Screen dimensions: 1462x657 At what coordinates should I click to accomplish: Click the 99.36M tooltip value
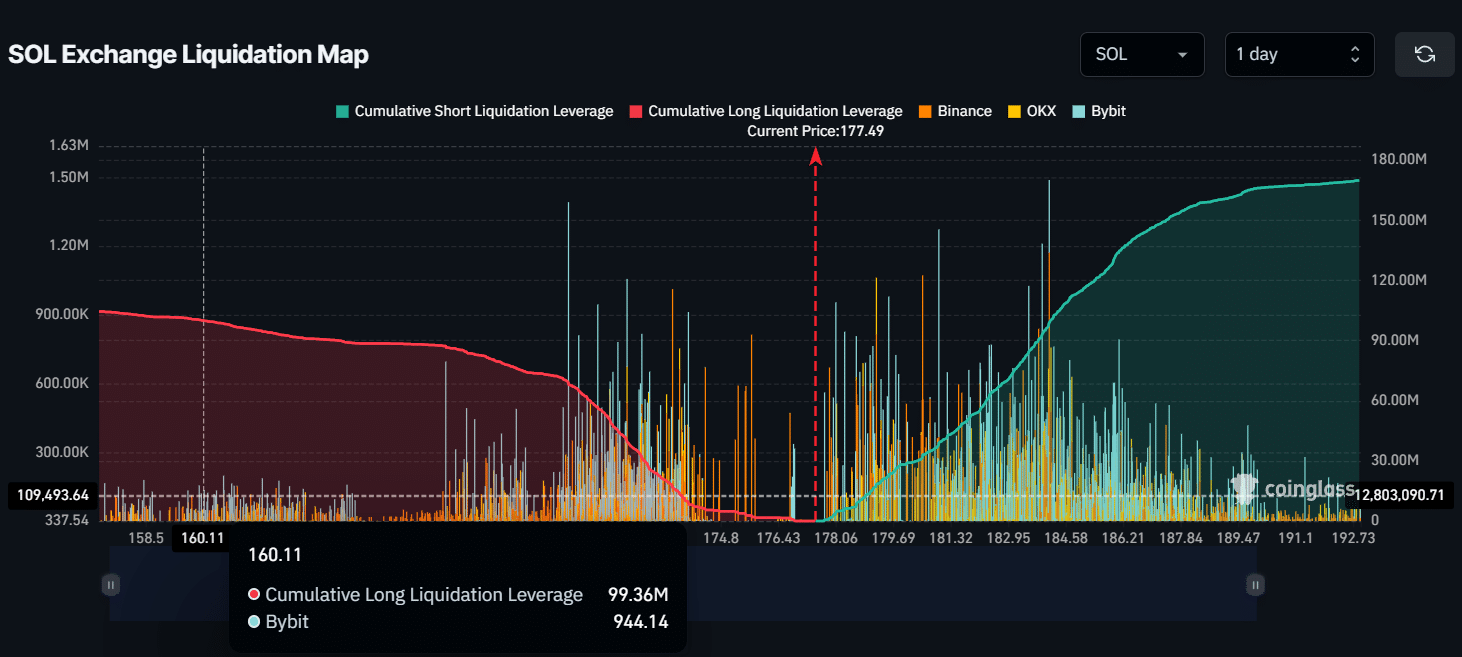pos(638,594)
